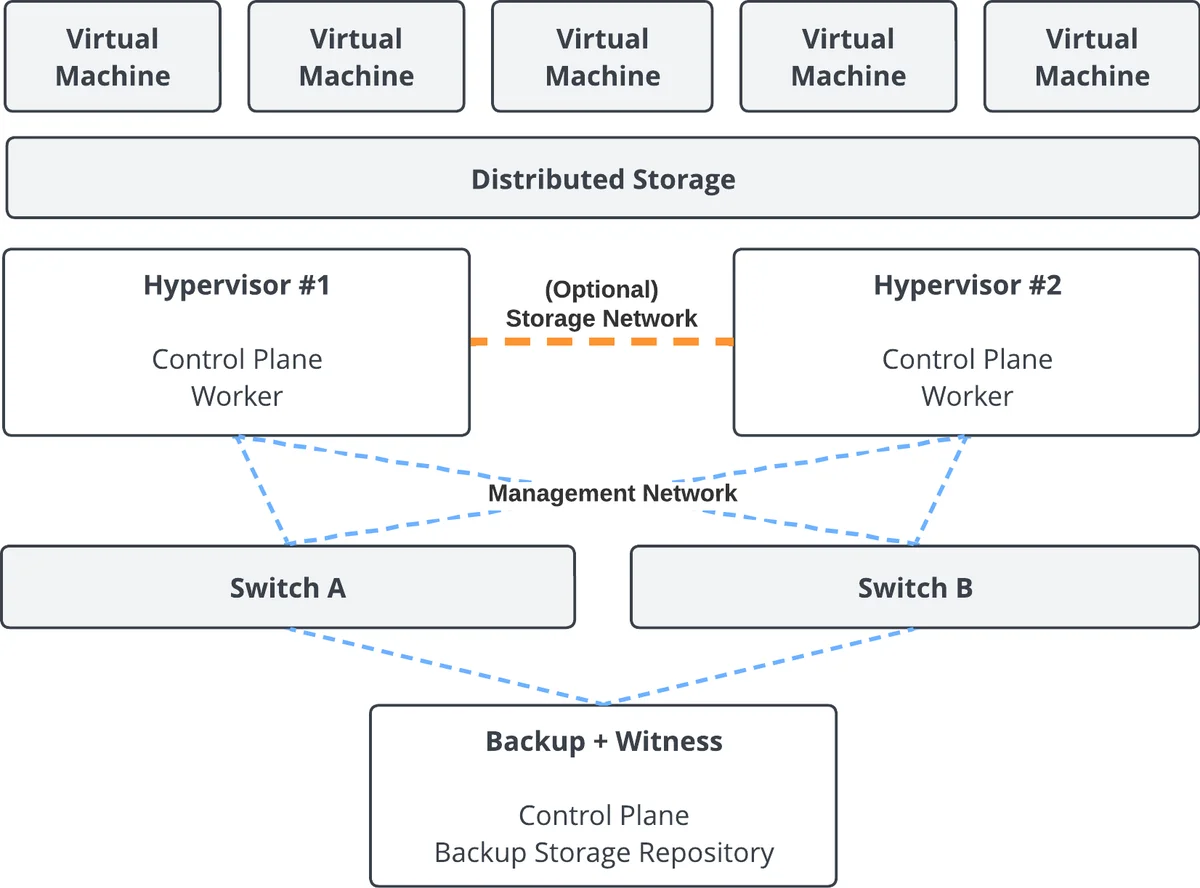Click the Backup + Witness heading
The image size is (1200, 888).
[x=603, y=742]
